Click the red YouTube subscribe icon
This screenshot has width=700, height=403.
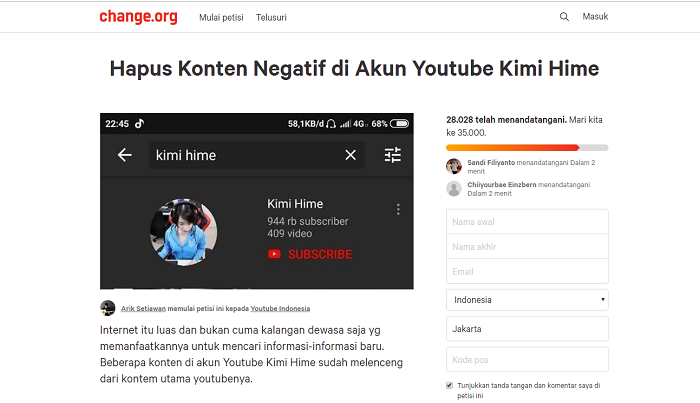274,254
